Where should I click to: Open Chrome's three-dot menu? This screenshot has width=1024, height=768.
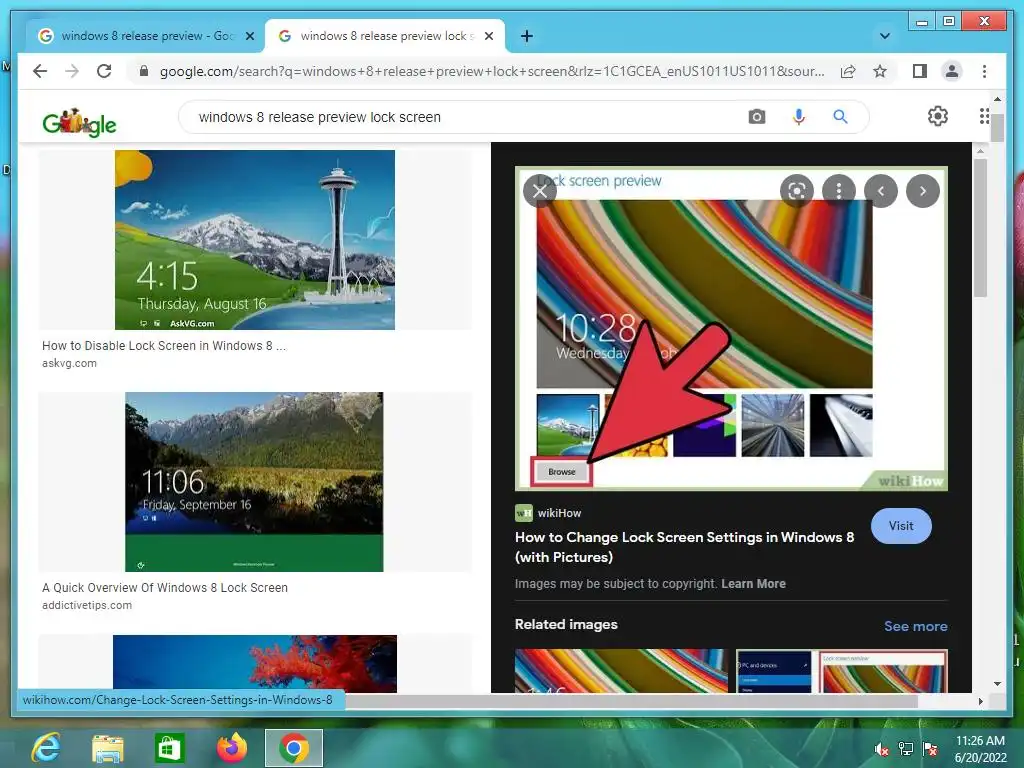tap(984, 71)
